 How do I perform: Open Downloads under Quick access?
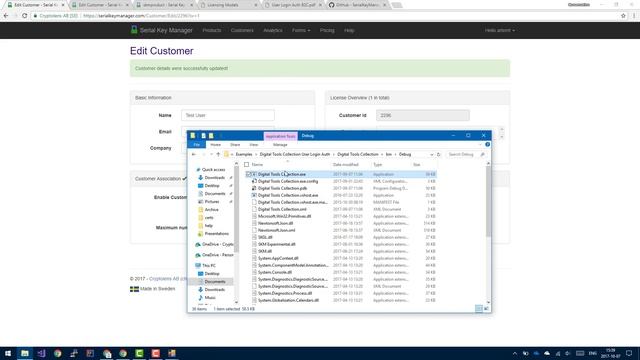(x=214, y=178)
